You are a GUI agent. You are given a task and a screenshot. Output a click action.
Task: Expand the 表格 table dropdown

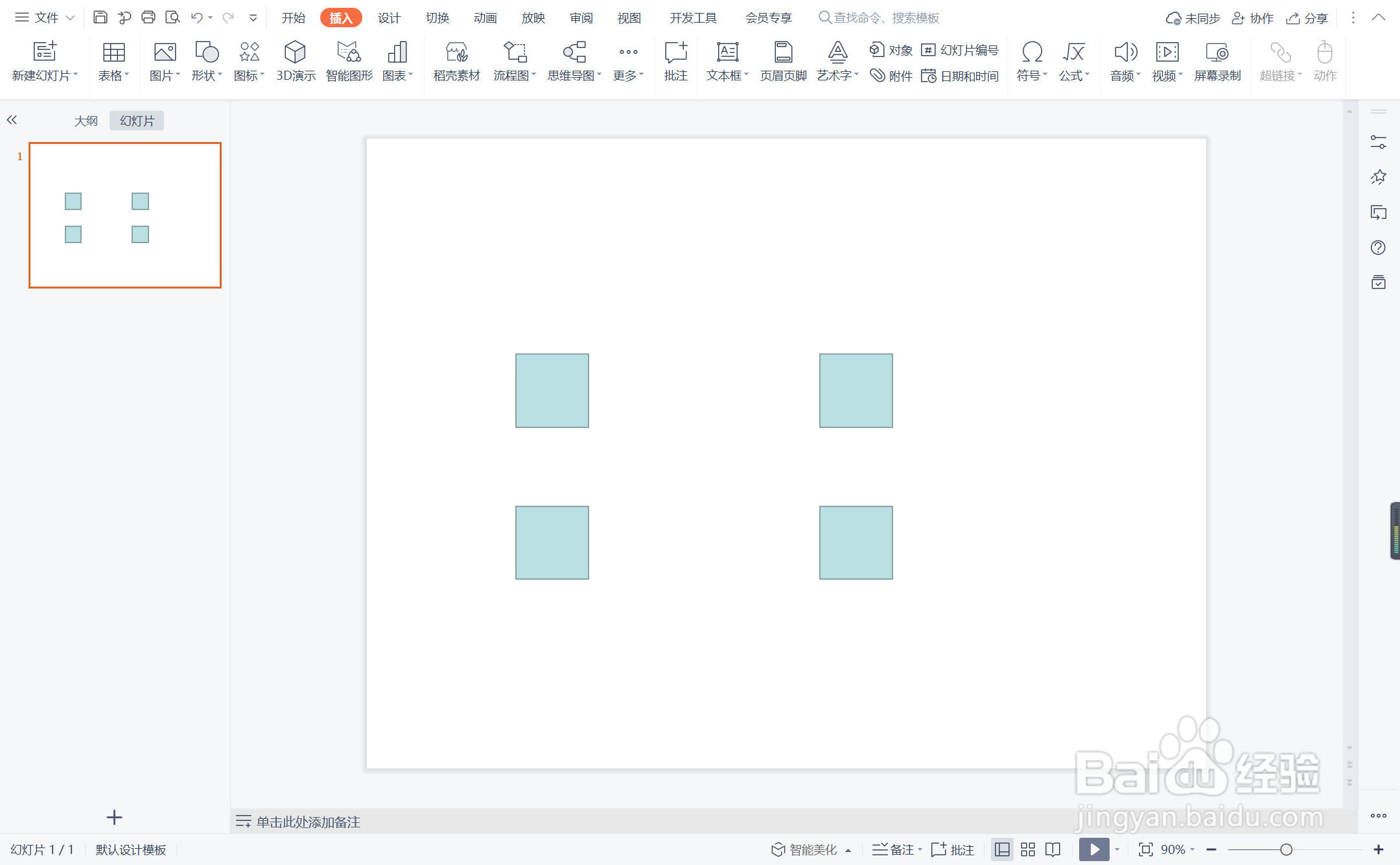pos(113,75)
